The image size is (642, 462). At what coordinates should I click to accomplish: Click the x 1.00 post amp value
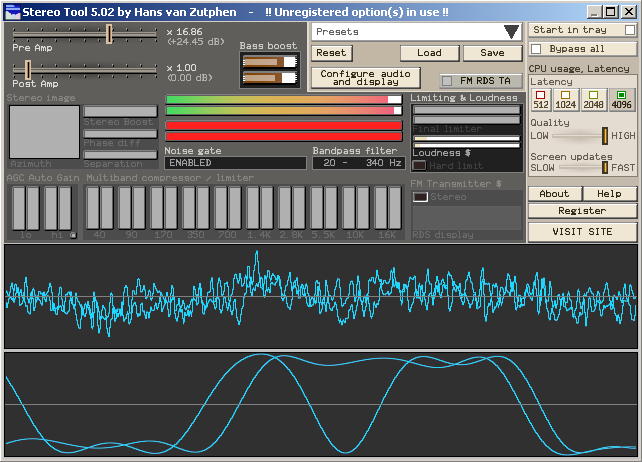(182, 68)
